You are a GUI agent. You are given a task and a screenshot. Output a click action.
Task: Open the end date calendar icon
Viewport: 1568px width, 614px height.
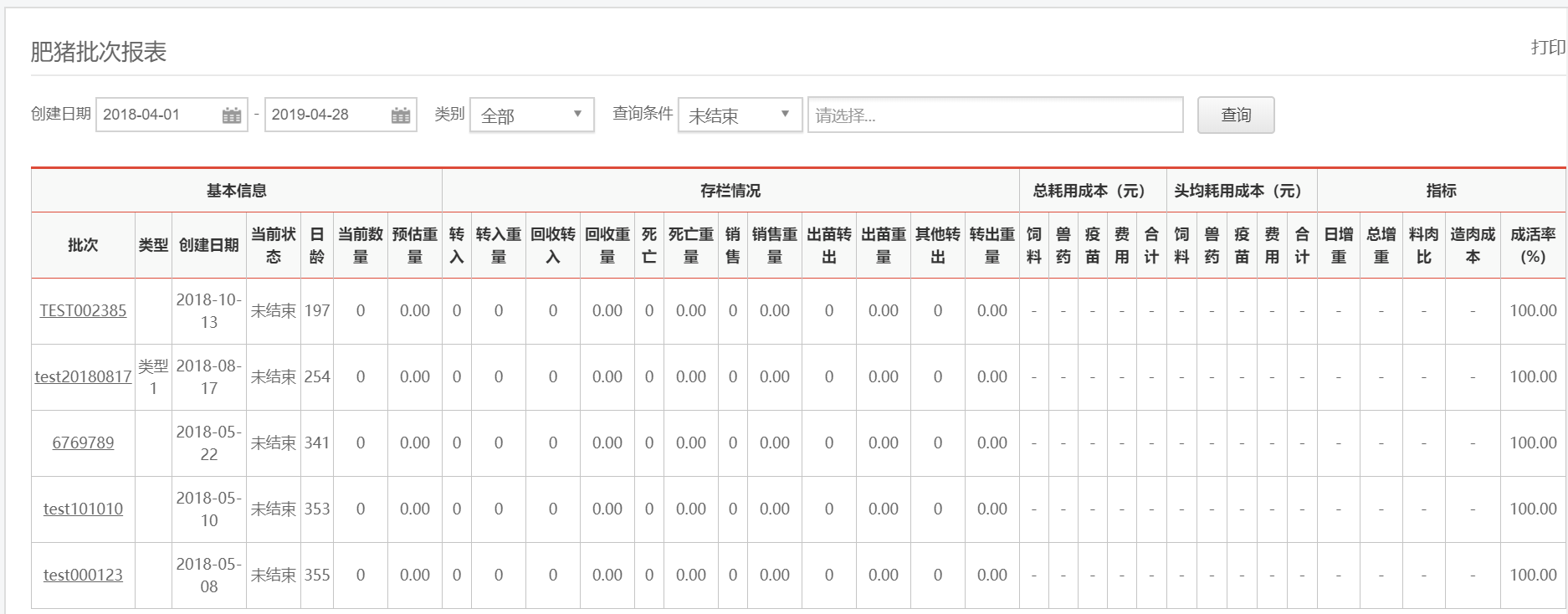pos(401,115)
